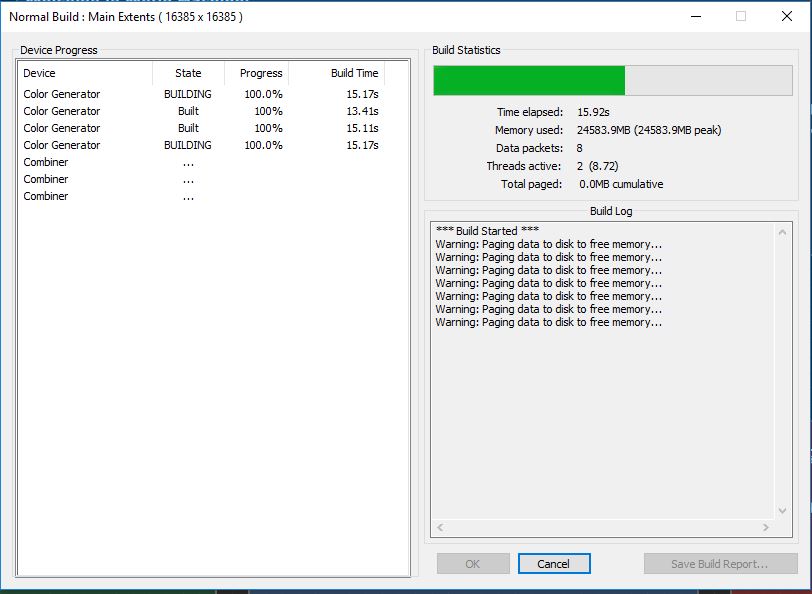Click Build Log scroll up arrow
This screenshot has height=594, width=812.
coord(782,233)
